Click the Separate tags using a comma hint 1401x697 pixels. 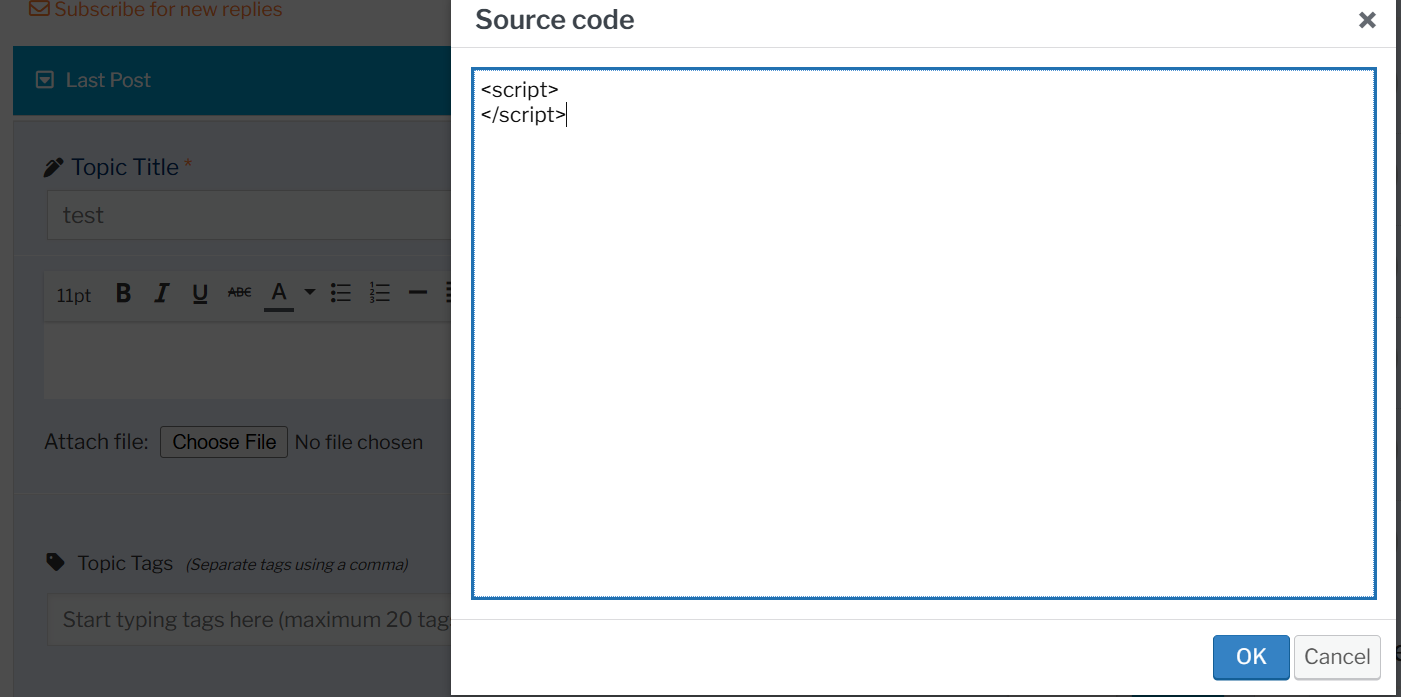pos(296,564)
